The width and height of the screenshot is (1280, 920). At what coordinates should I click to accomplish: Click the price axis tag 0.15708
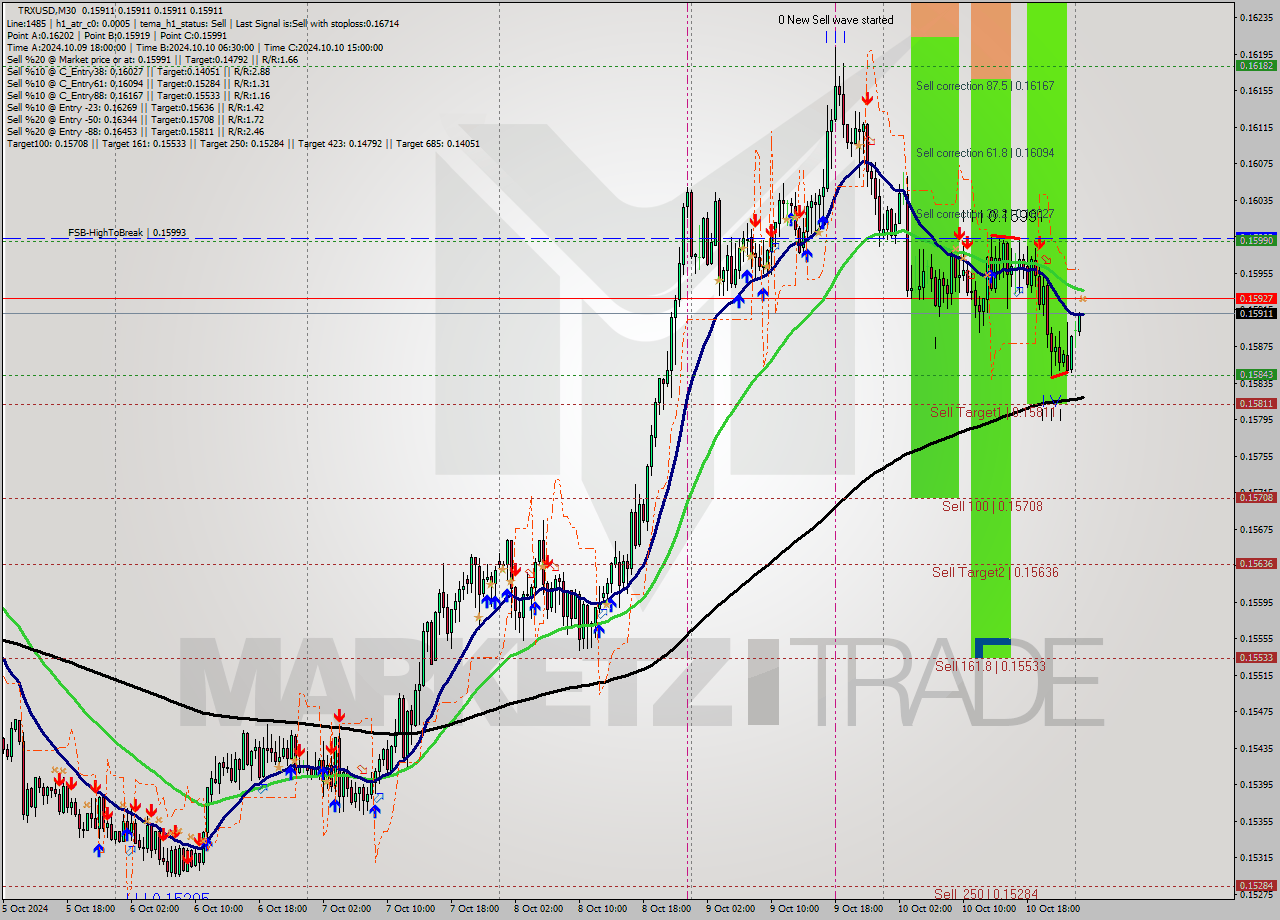coord(1256,497)
